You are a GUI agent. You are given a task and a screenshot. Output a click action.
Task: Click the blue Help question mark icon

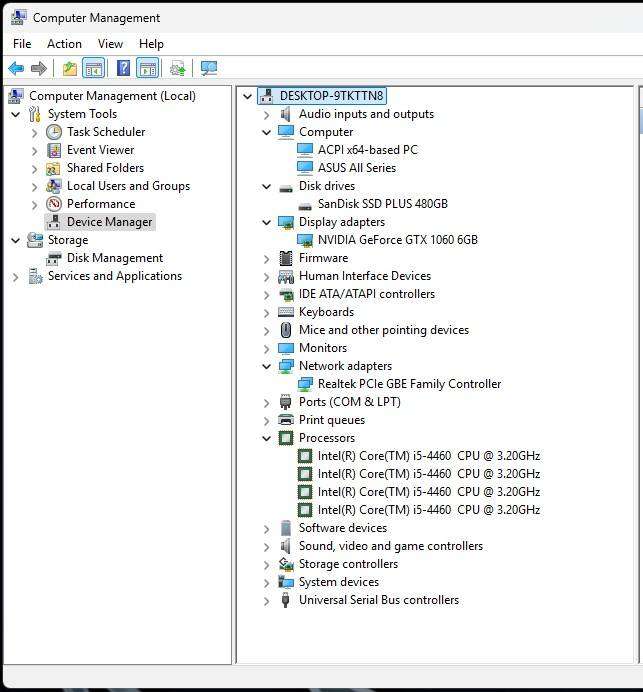[x=123, y=68]
